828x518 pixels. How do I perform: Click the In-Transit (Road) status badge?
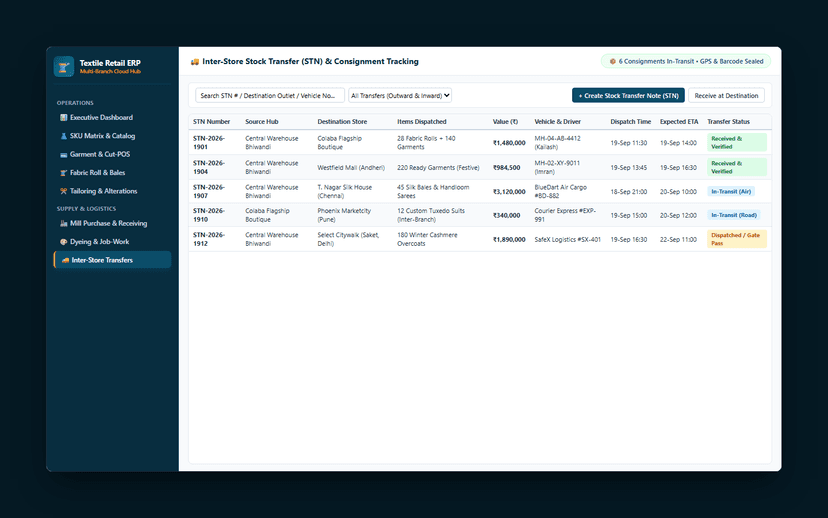click(733, 215)
